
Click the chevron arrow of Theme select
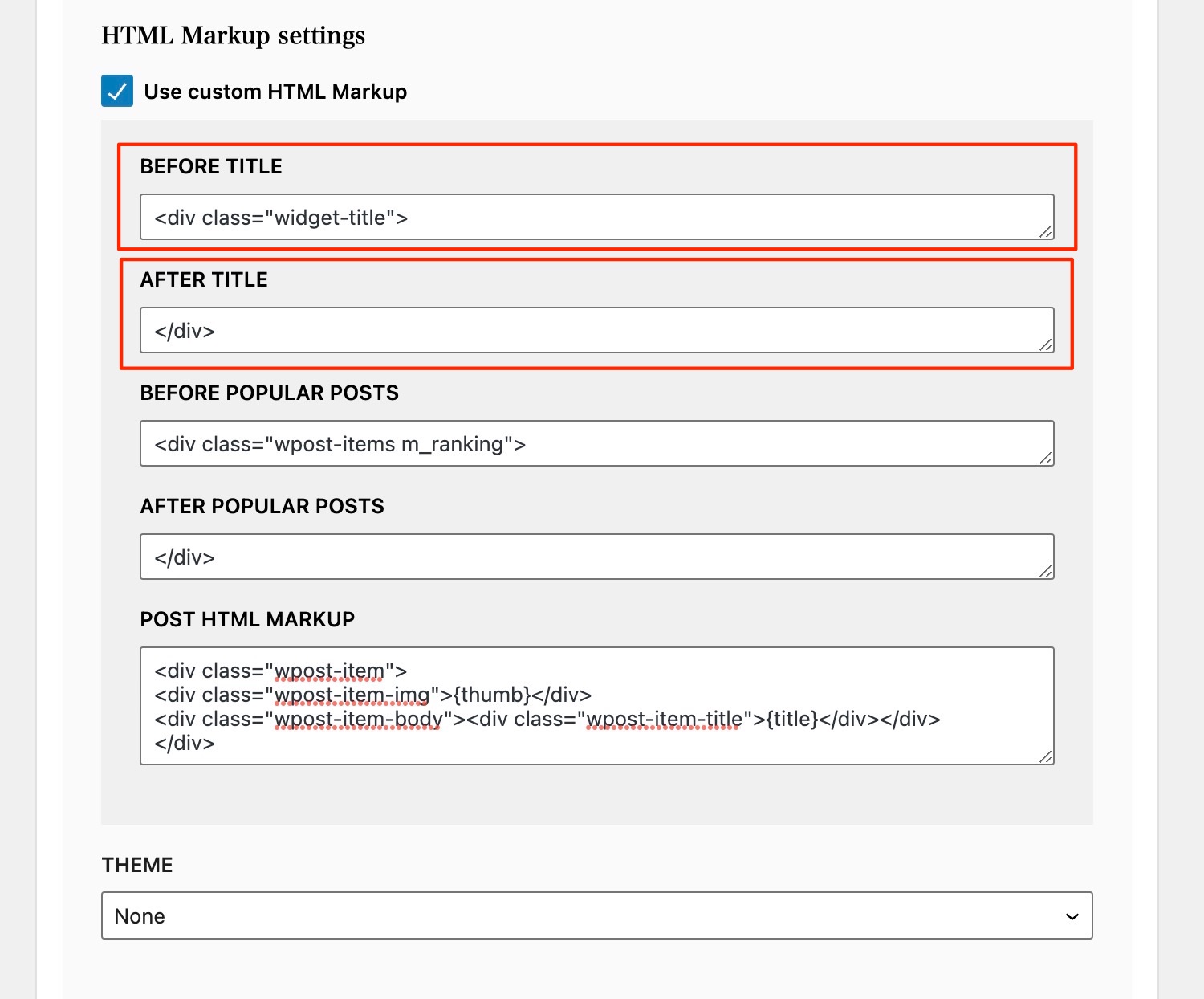1072,916
